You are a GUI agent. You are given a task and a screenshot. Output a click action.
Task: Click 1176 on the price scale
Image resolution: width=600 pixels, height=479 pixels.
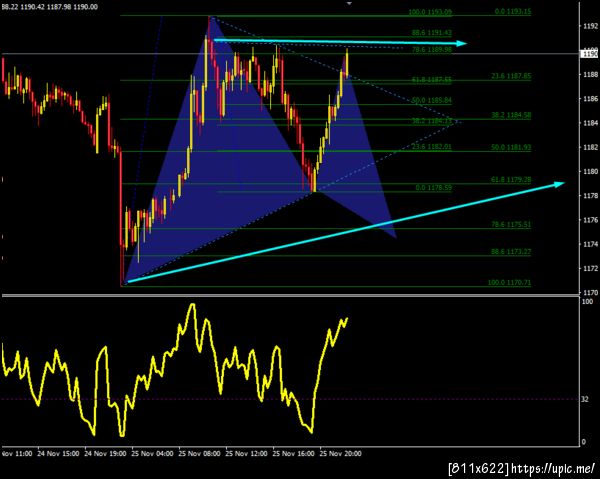590,220
